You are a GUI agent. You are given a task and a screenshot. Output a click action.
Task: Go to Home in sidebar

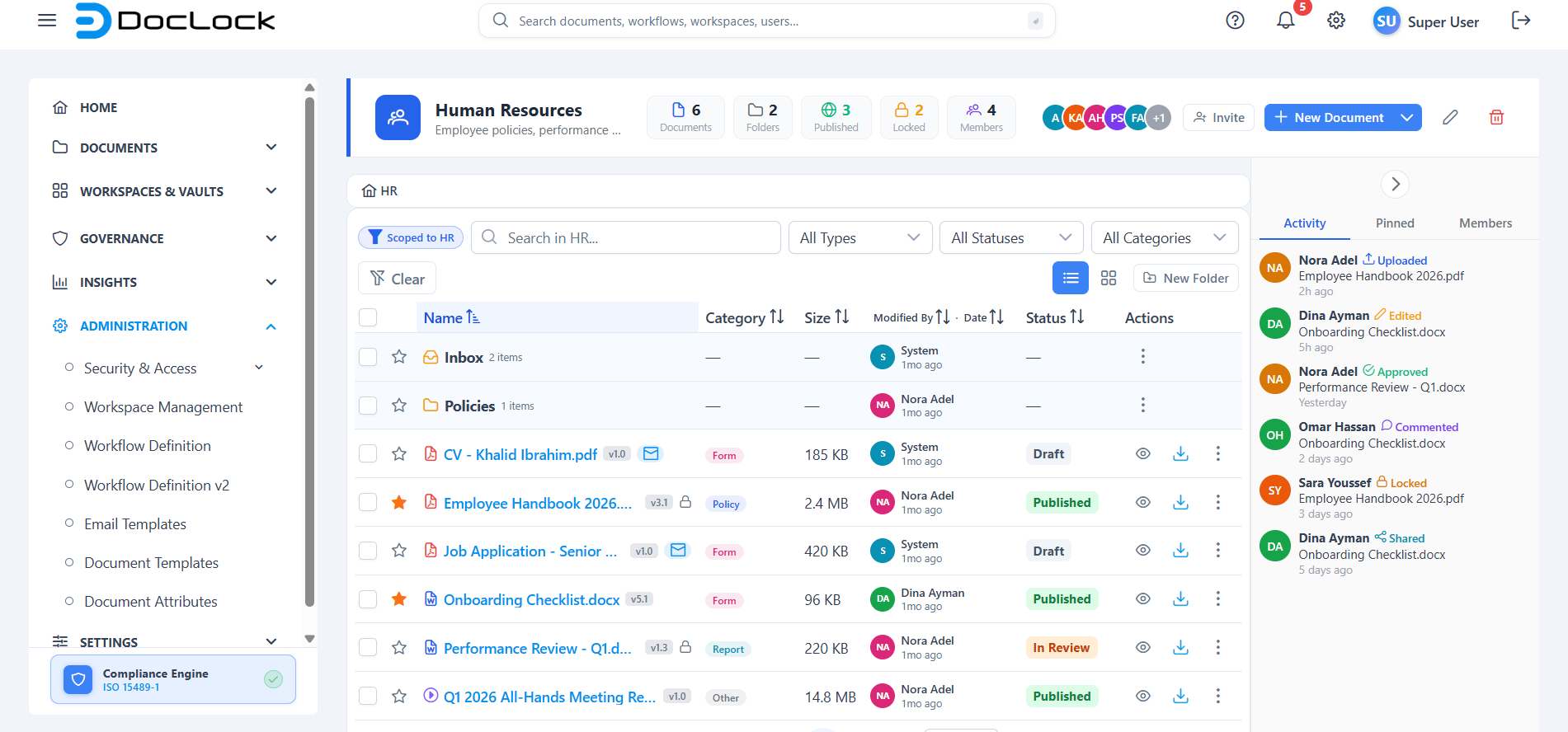98,107
